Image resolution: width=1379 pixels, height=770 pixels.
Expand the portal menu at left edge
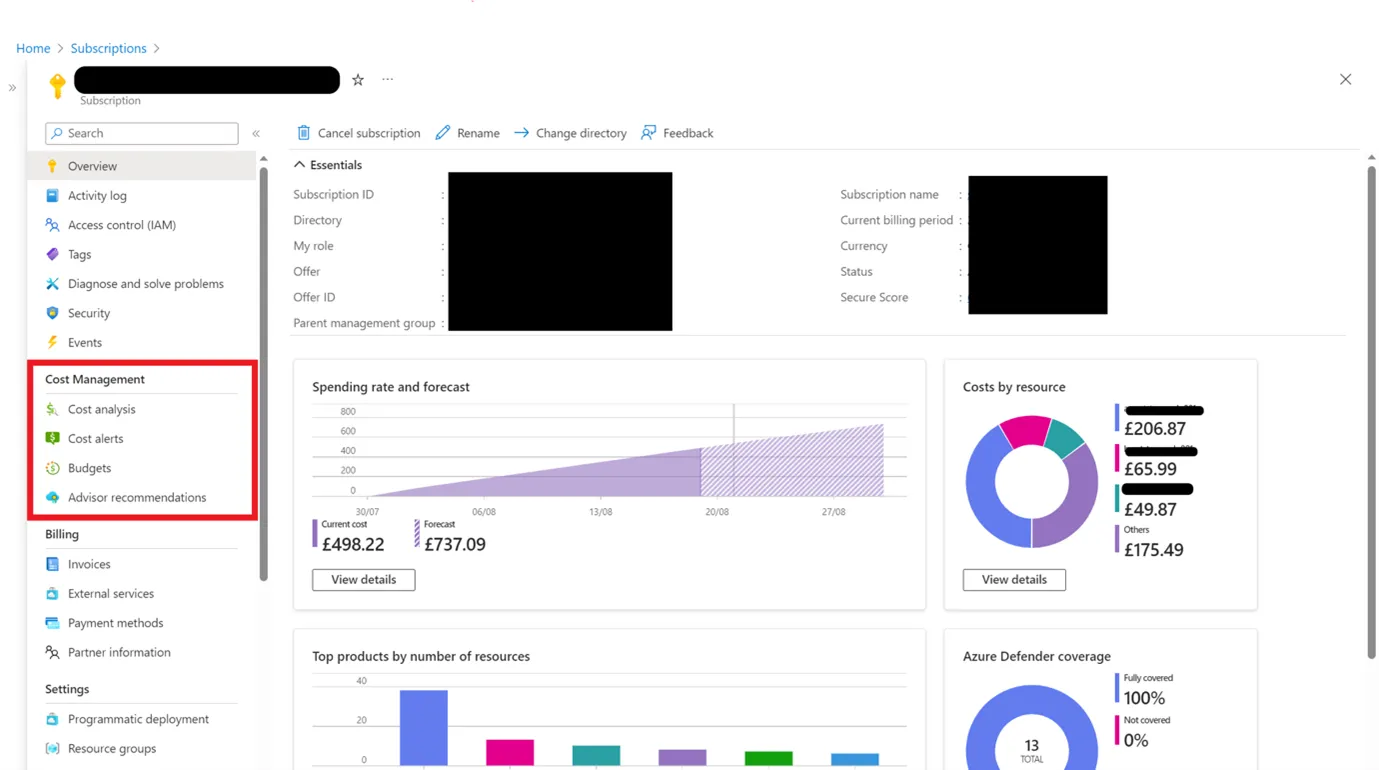tap(12, 88)
